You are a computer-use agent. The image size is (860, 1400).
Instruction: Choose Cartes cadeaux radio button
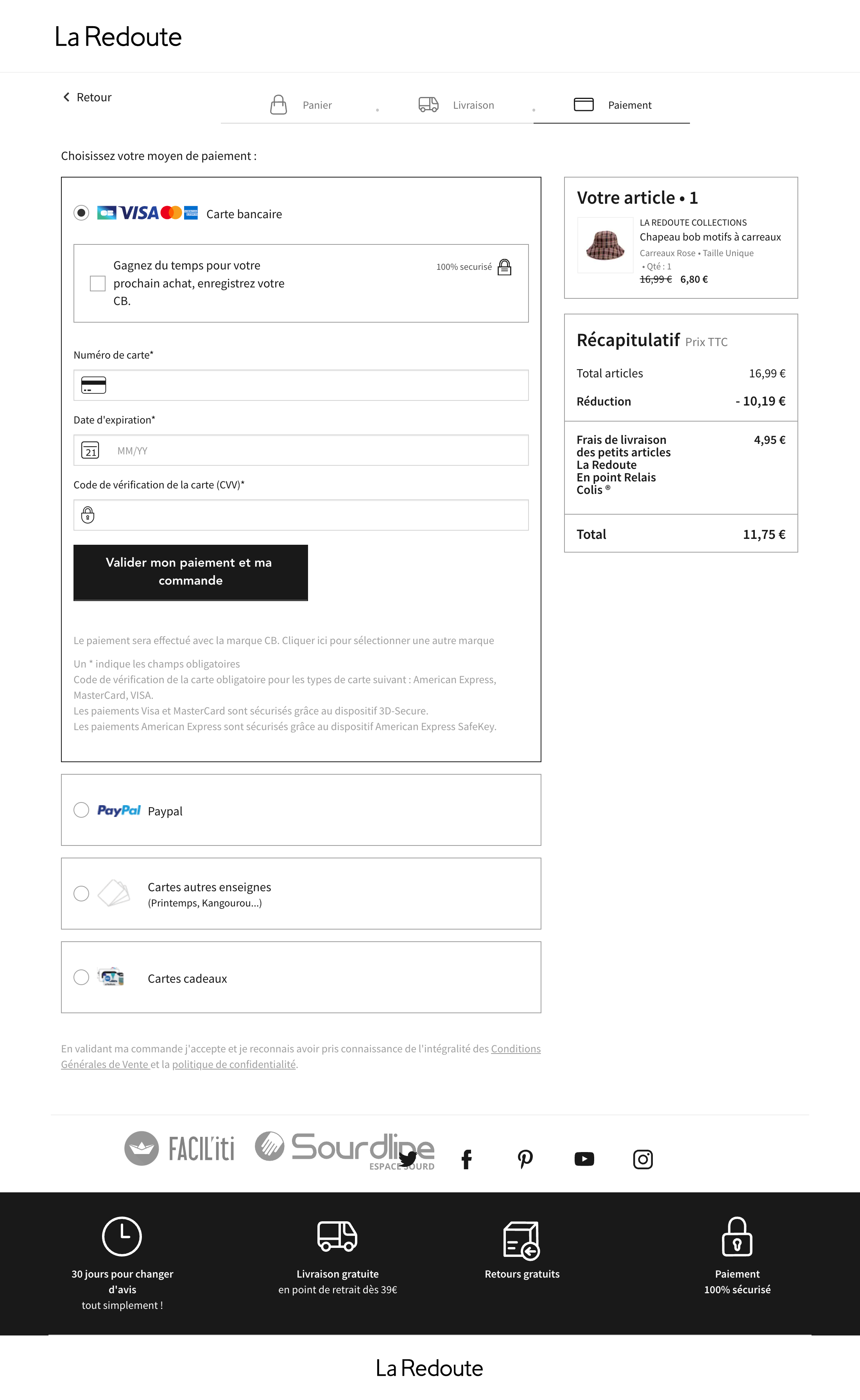point(81,977)
